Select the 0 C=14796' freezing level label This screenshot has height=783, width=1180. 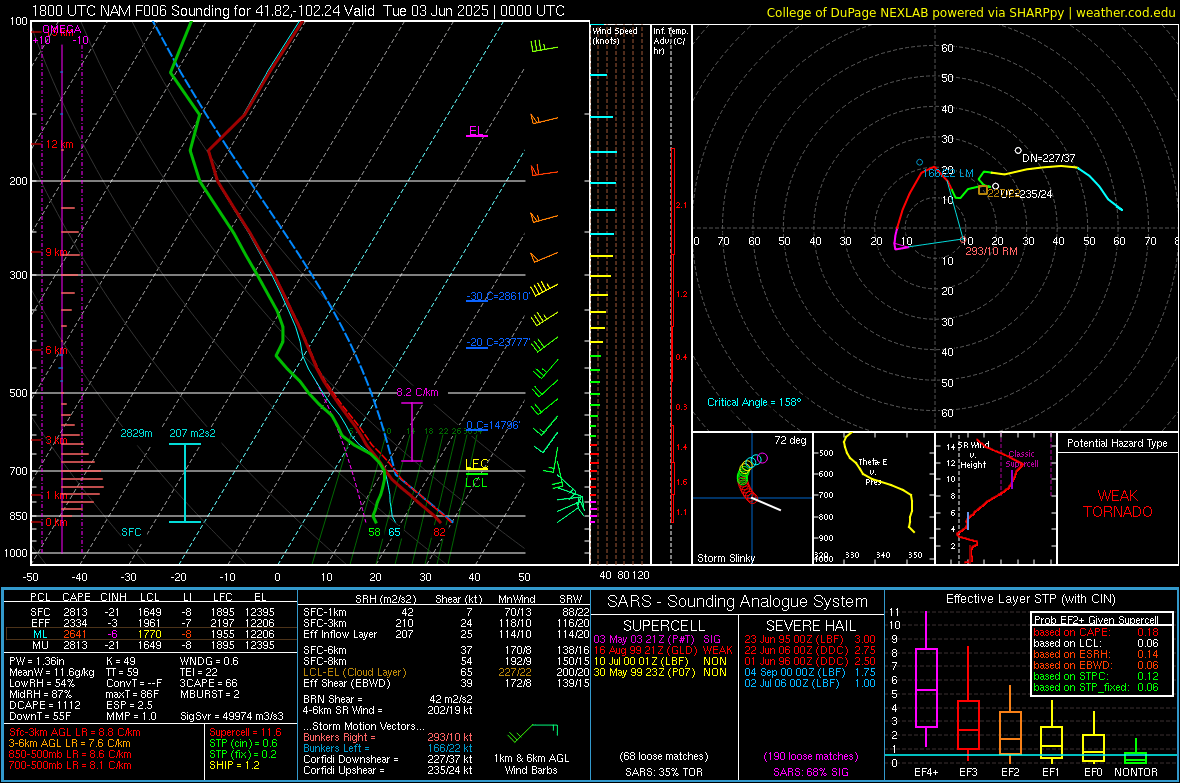[493, 425]
